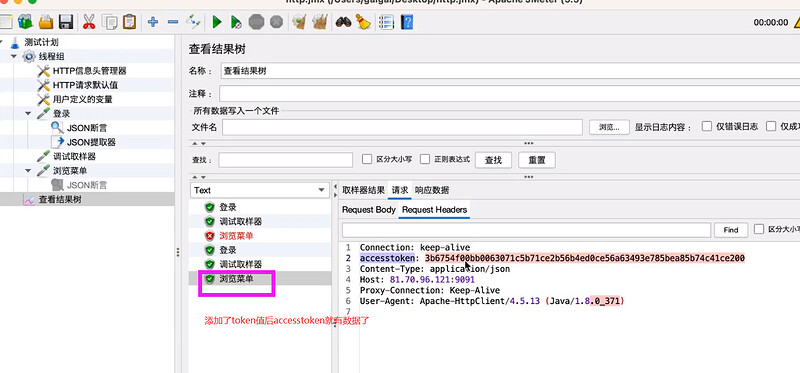Click the 查找 search text field
This screenshot has height=373, width=800.
coord(286,160)
